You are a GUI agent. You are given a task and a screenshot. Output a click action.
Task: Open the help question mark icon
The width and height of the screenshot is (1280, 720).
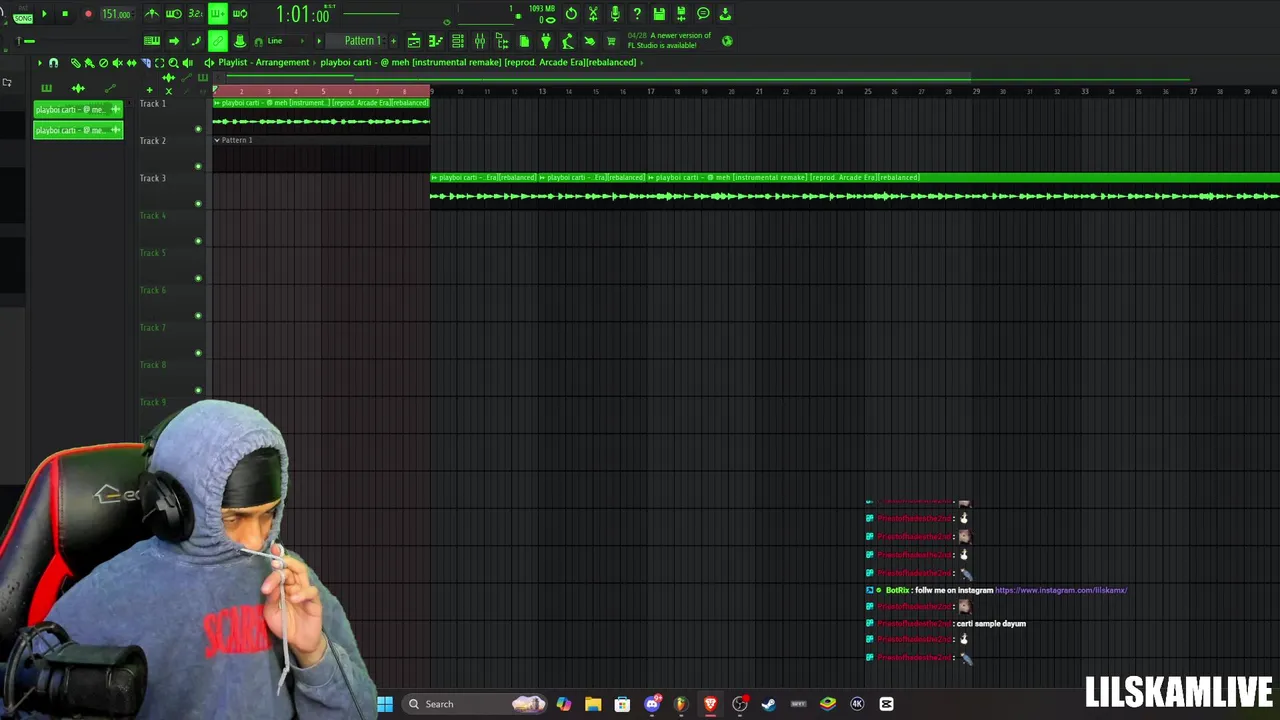point(637,14)
